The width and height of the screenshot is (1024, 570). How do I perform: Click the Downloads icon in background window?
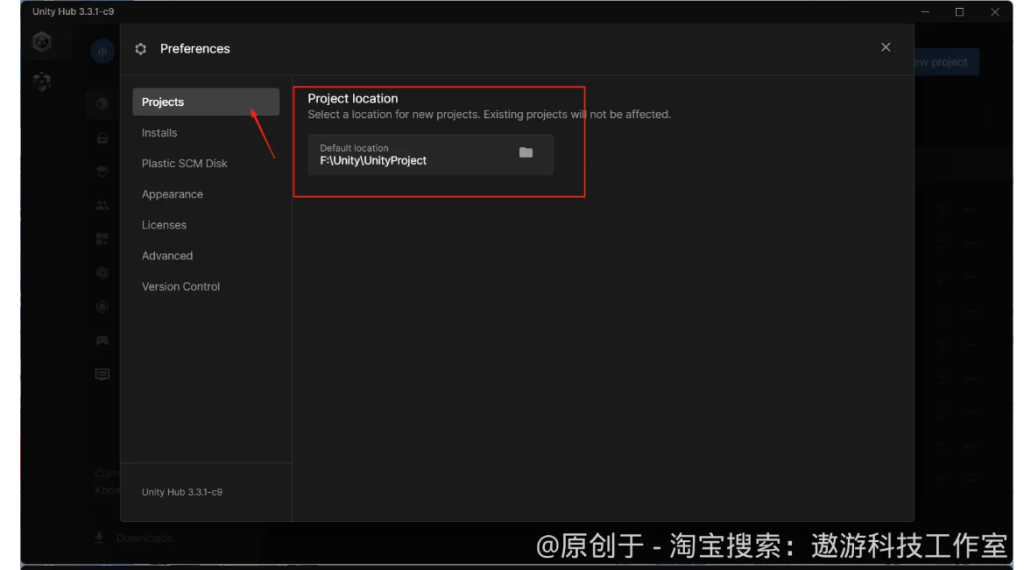[99, 537]
